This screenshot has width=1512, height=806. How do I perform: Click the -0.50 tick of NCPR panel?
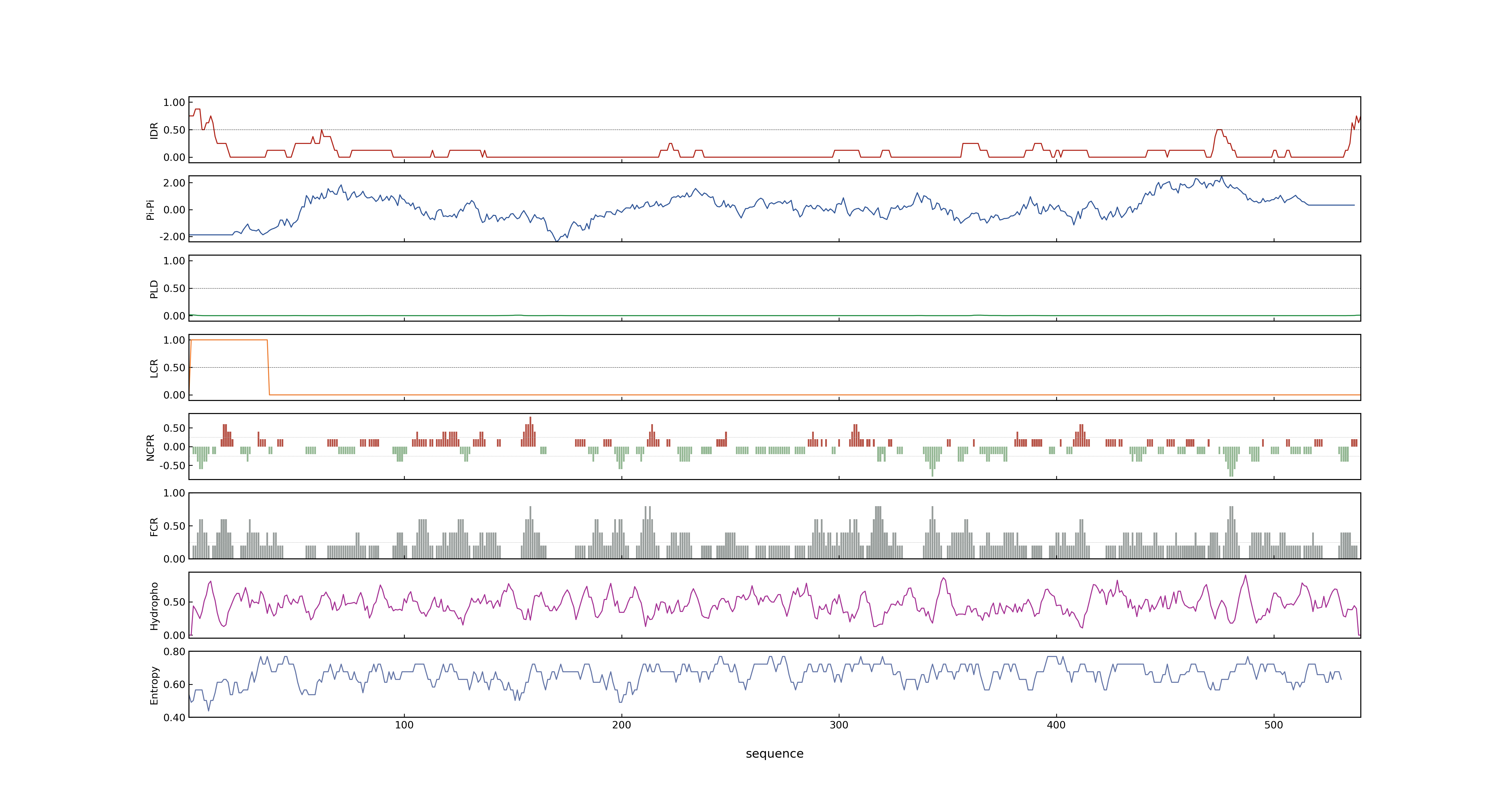tap(172, 466)
